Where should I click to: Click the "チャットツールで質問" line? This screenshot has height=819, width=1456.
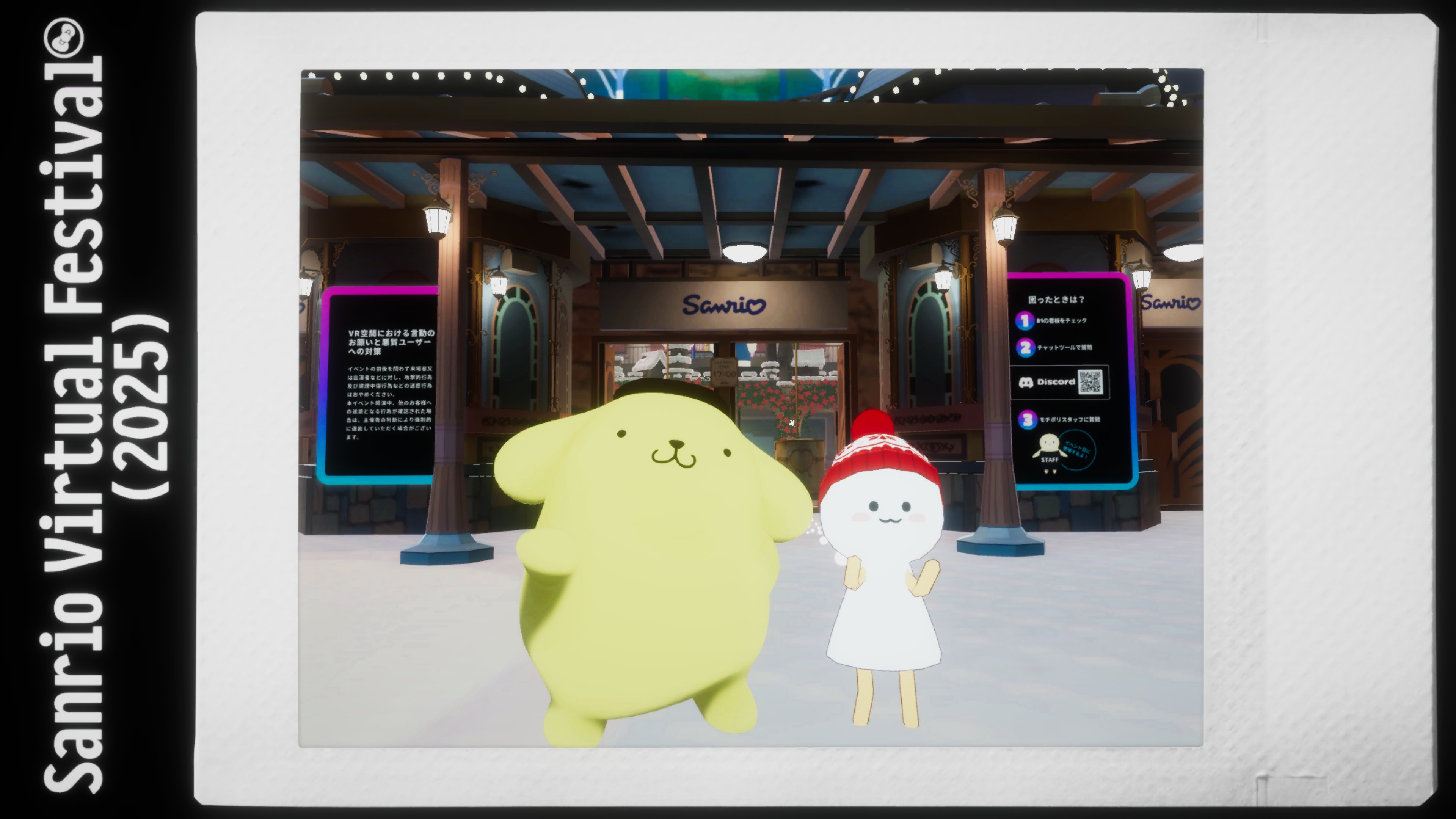(1065, 348)
